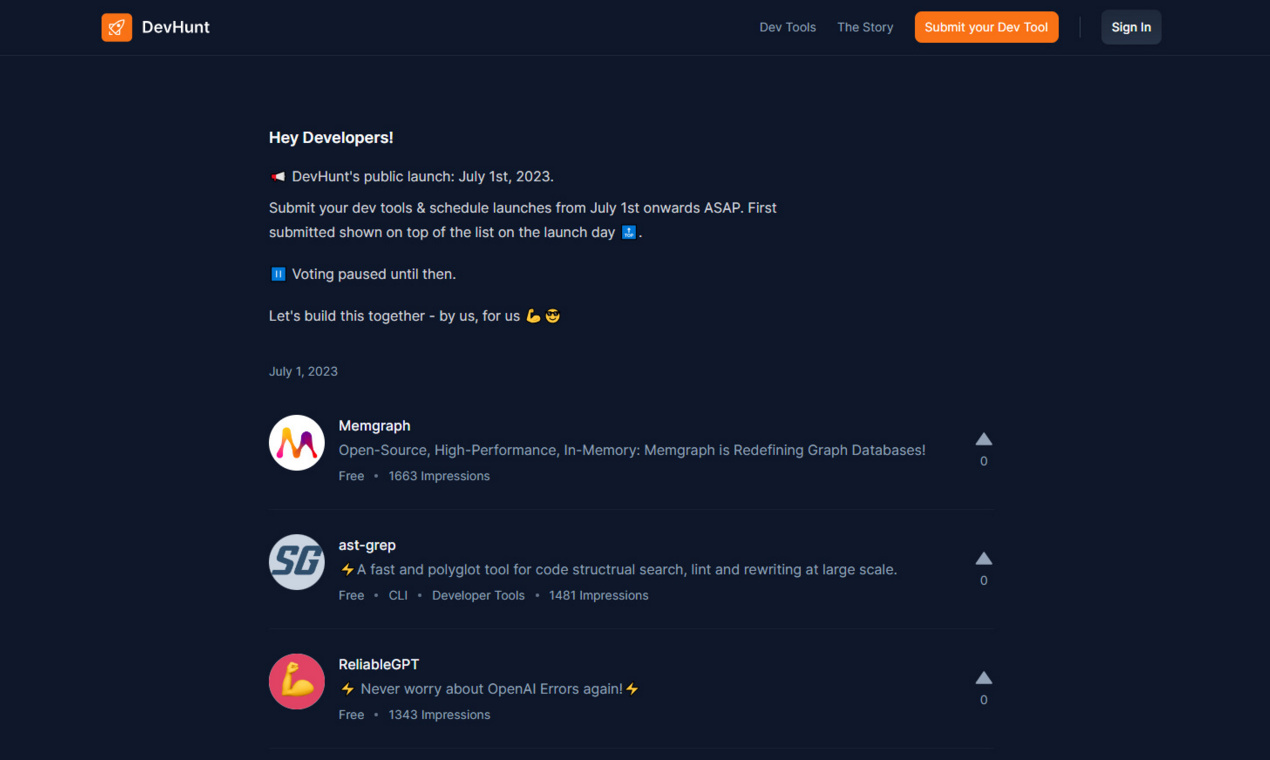Click ast-grep's description text
The image size is (1270, 760).
pos(617,569)
